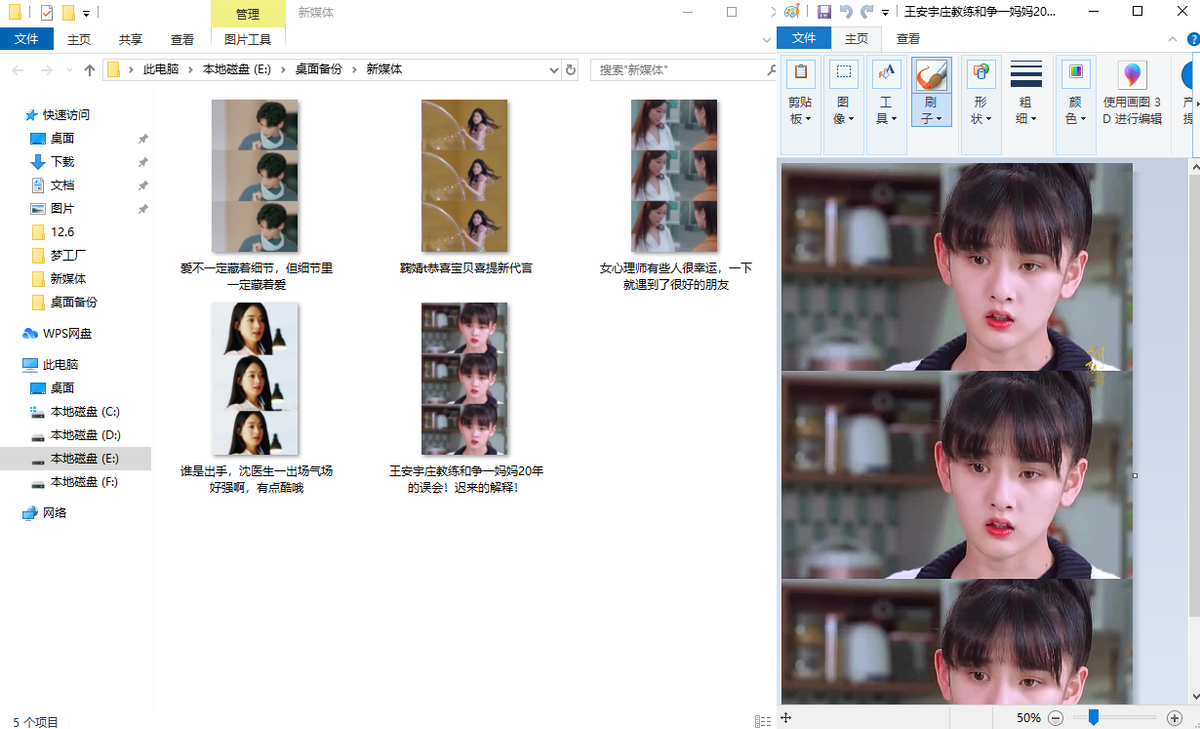Click the Save icon in Paint's quick access toolbar

pos(824,12)
